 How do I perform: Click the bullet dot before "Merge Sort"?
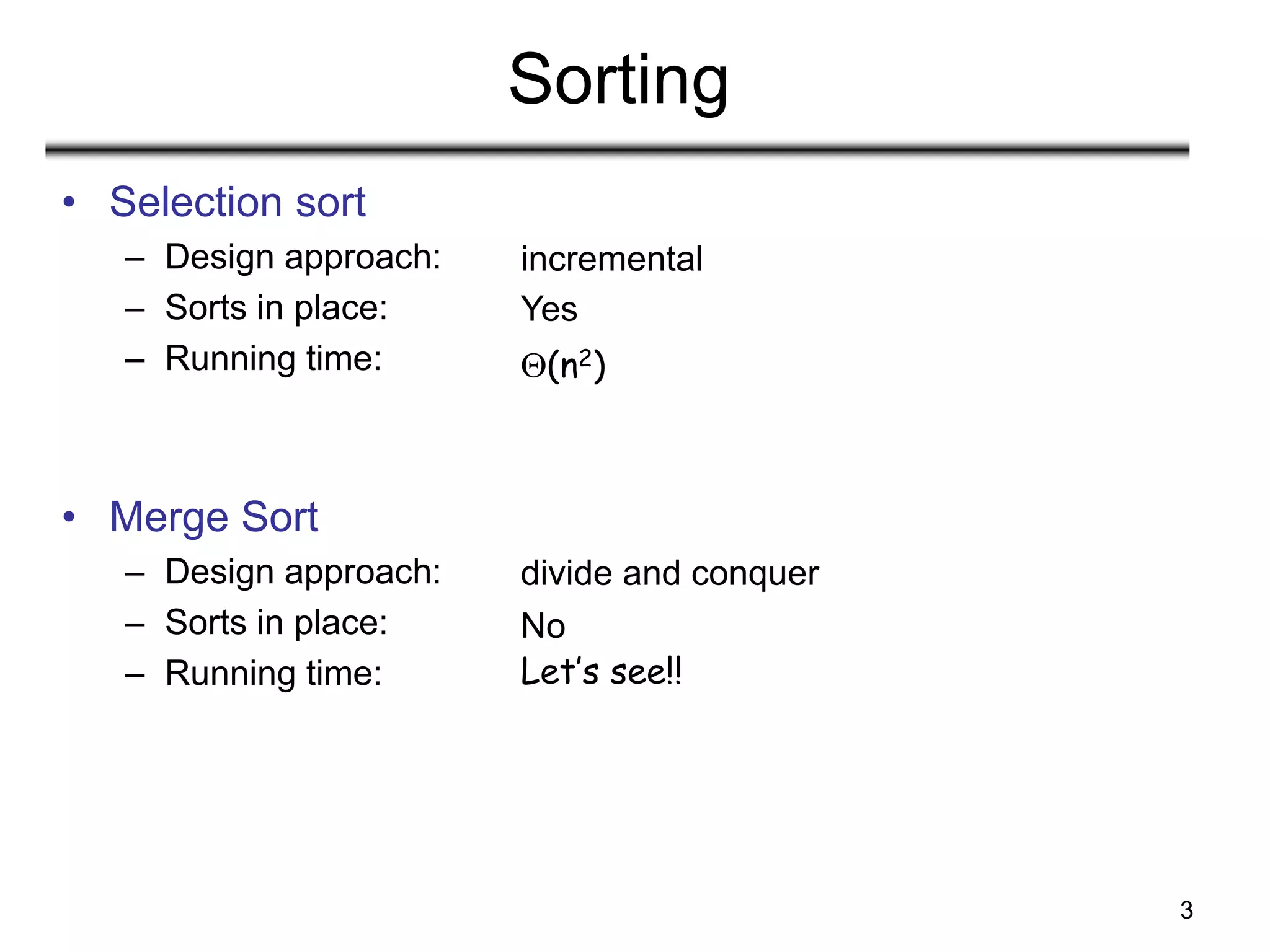point(69,516)
